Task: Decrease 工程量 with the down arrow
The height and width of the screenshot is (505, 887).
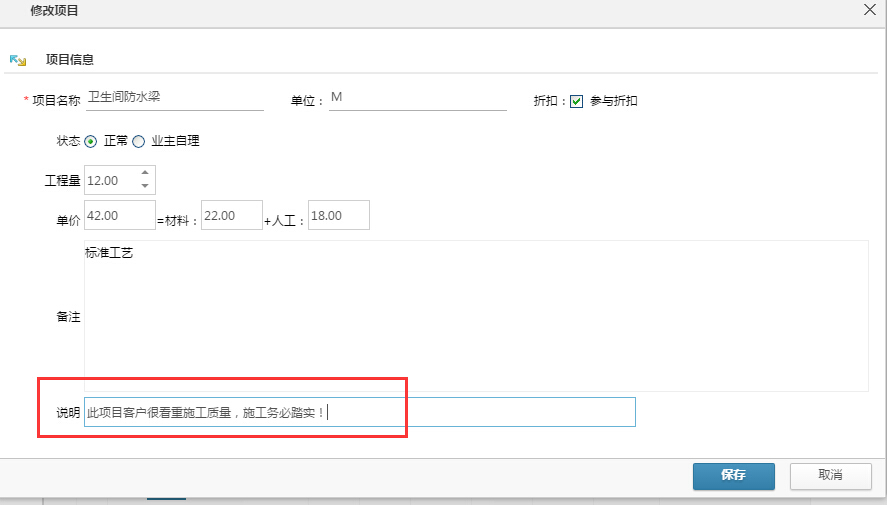Action: click(x=145, y=186)
